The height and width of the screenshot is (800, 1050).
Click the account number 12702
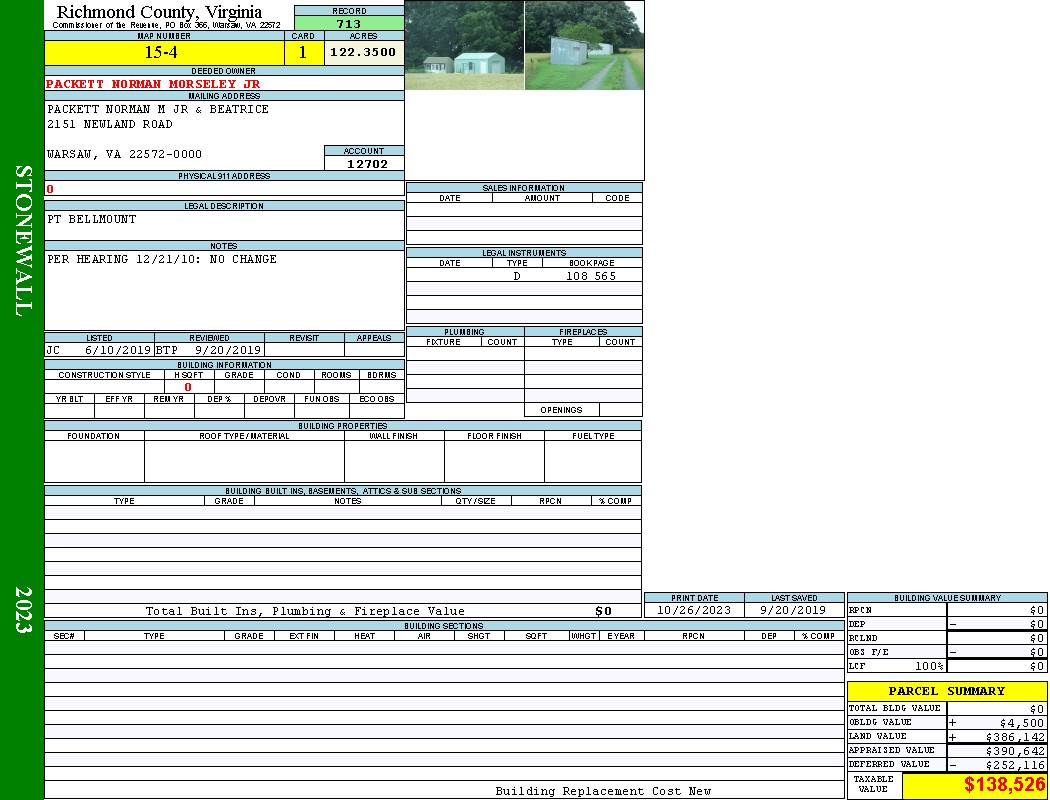point(366,164)
